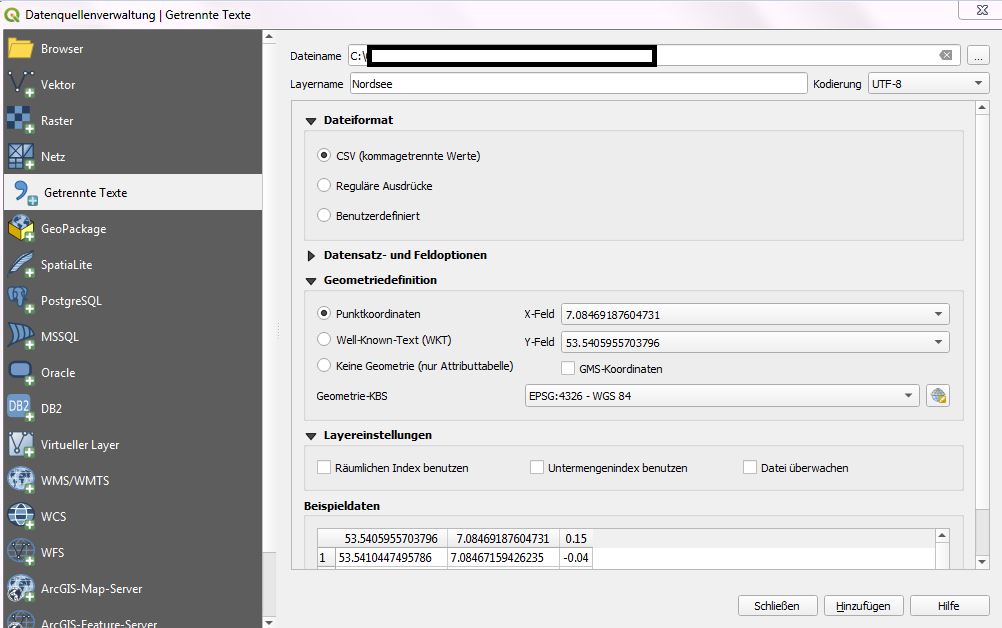The width and height of the screenshot is (1002, 628).
Task: Select the GeoPackage source icon
Action: tap(21, 228)
